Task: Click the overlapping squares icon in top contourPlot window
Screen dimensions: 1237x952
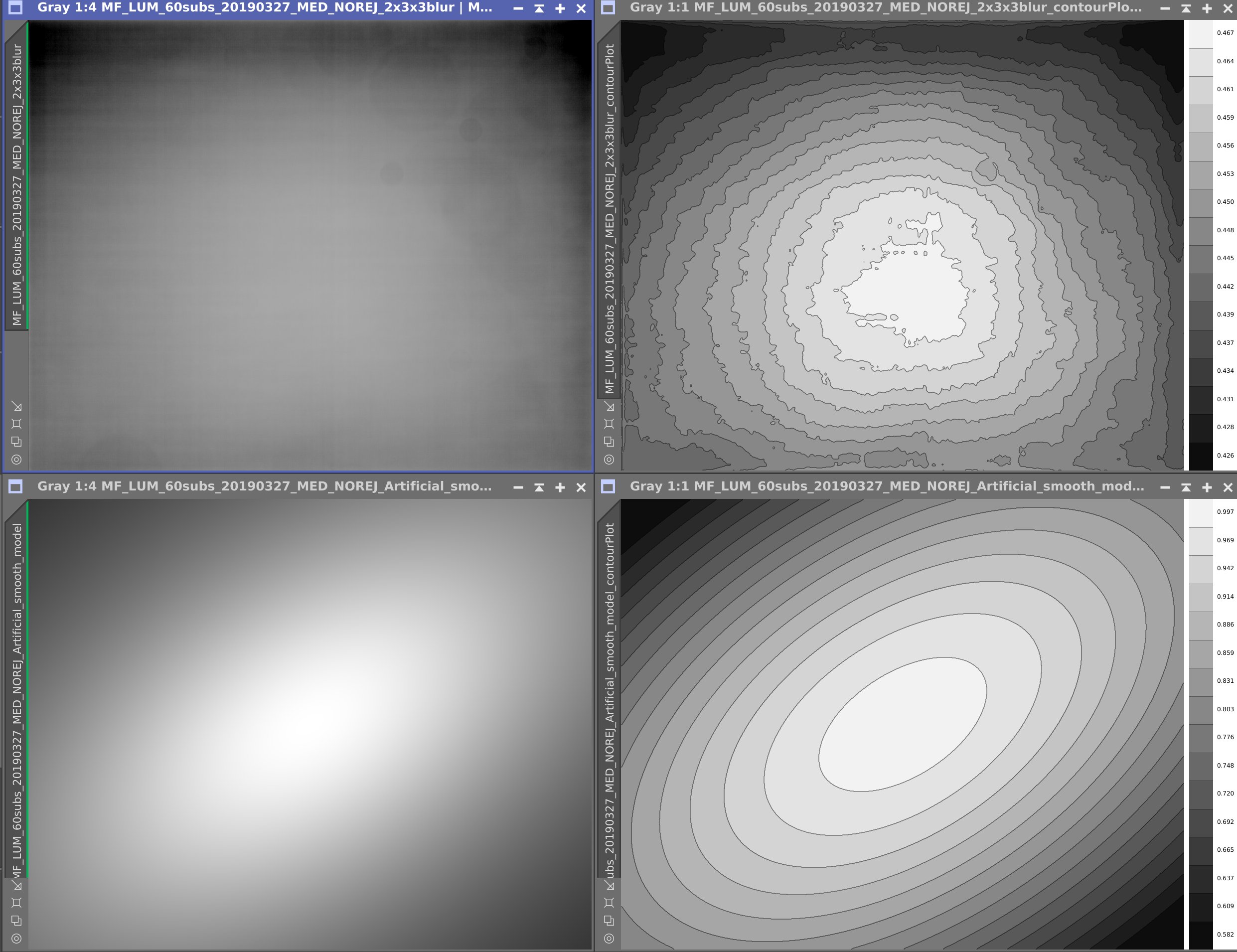Action: click(609, 442)
